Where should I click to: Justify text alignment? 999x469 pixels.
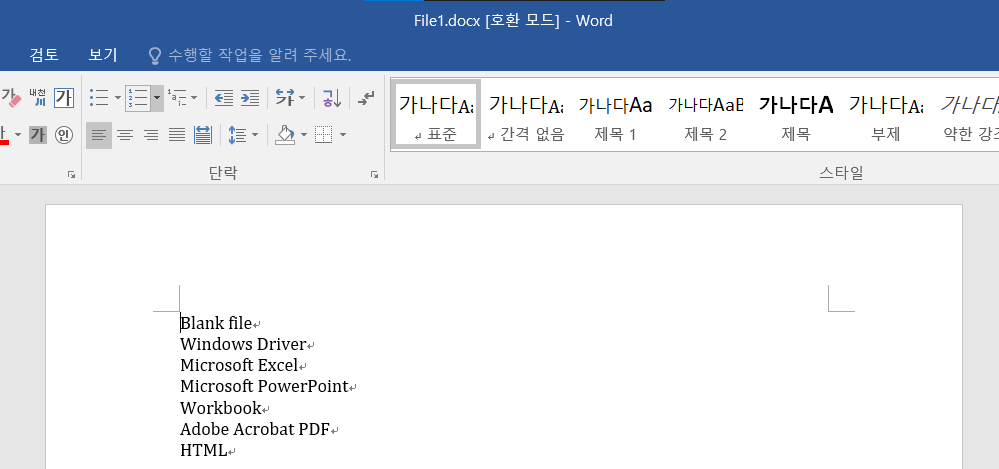(176, 134)
